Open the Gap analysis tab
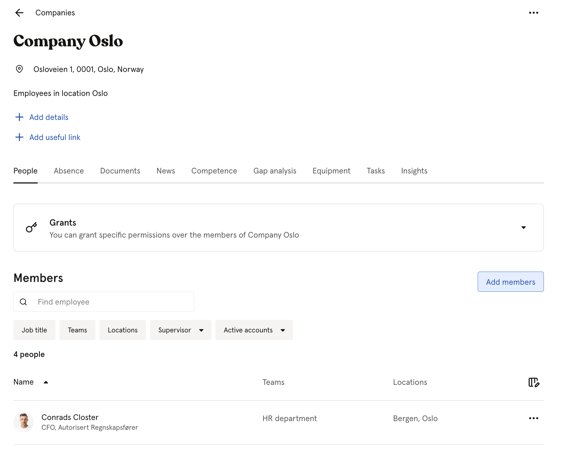562x454 pixels. 275,171
